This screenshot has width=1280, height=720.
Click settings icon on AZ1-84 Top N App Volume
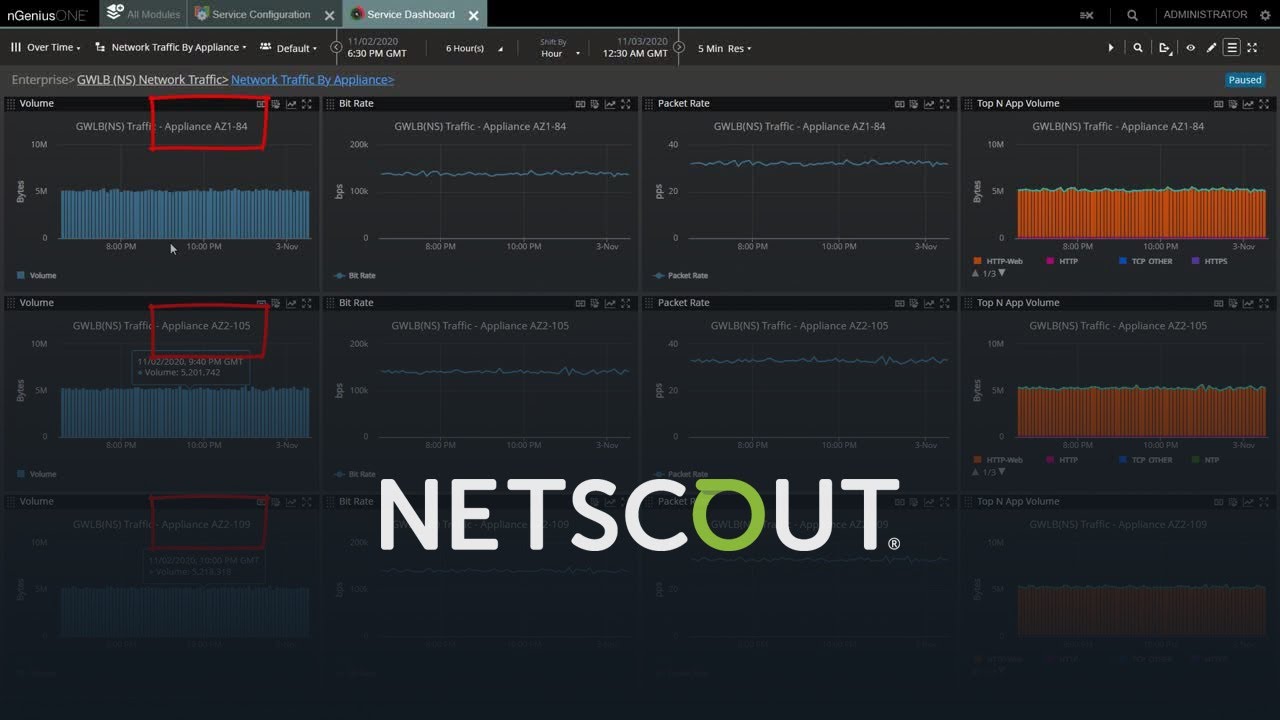coord(1234,104)
